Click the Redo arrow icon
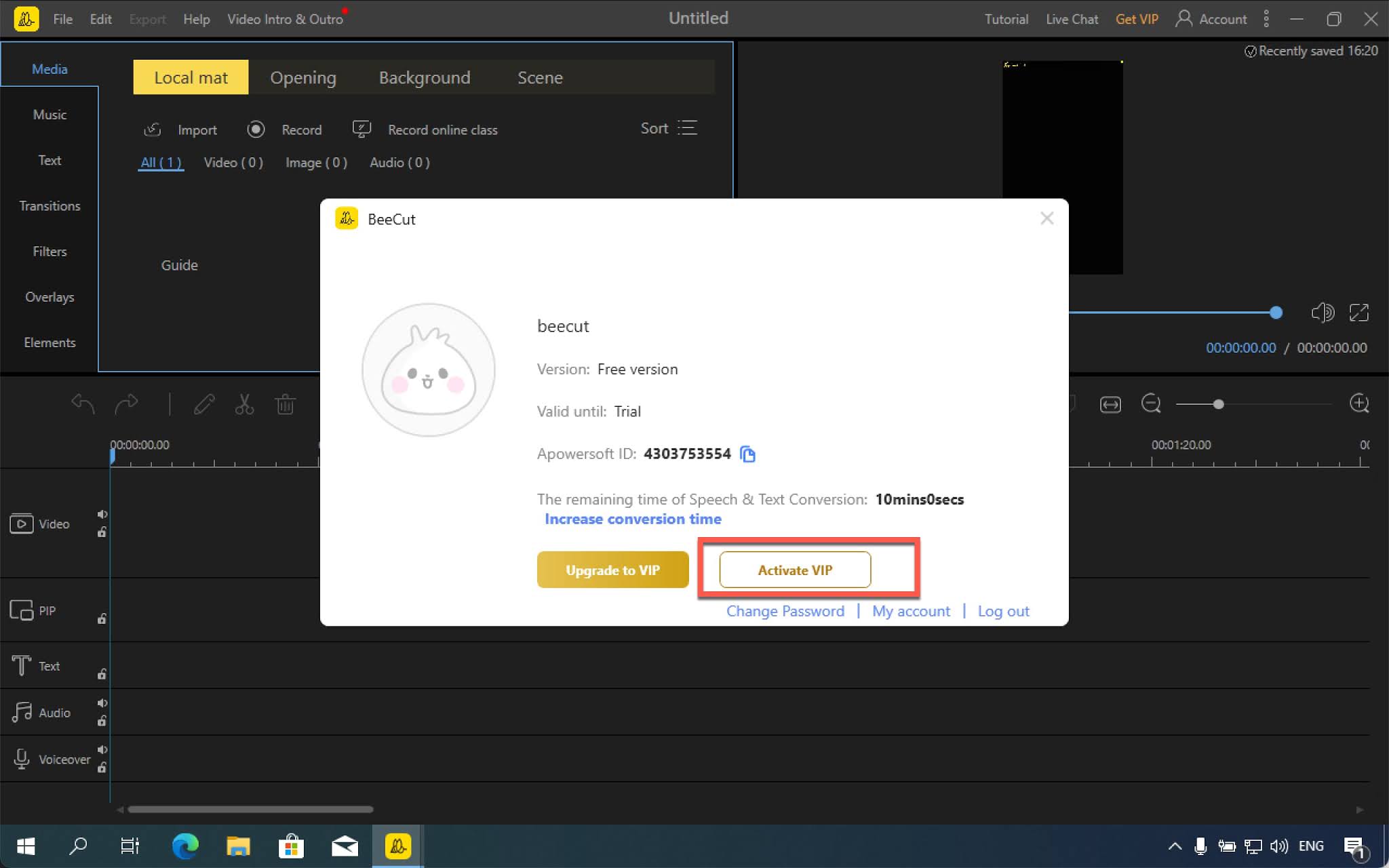Image resolution: width=1389 pixels, height=868 pixels. coord(126,404)
